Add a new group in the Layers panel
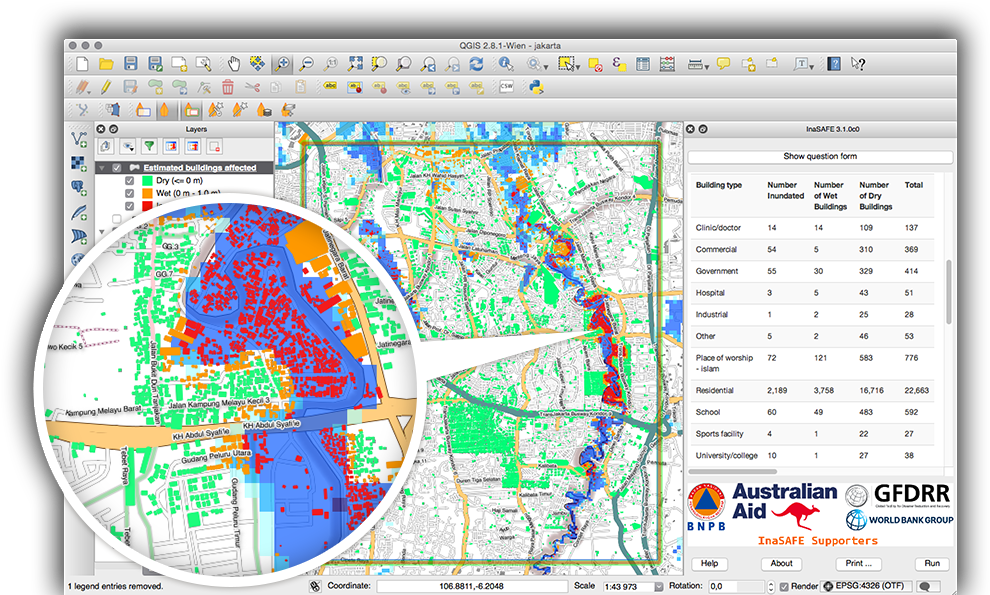Viewport: 990px width, 595px height. [x=104, y=146]
